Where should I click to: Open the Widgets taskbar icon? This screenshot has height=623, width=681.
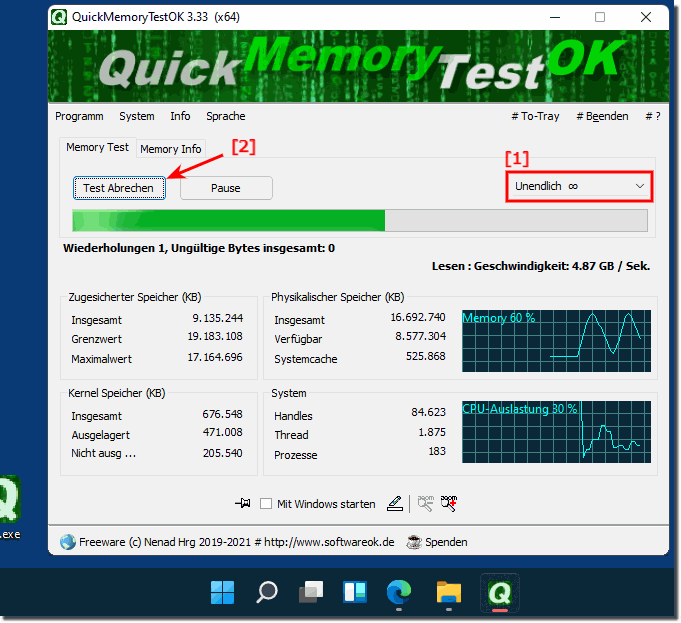click(355, 592)
